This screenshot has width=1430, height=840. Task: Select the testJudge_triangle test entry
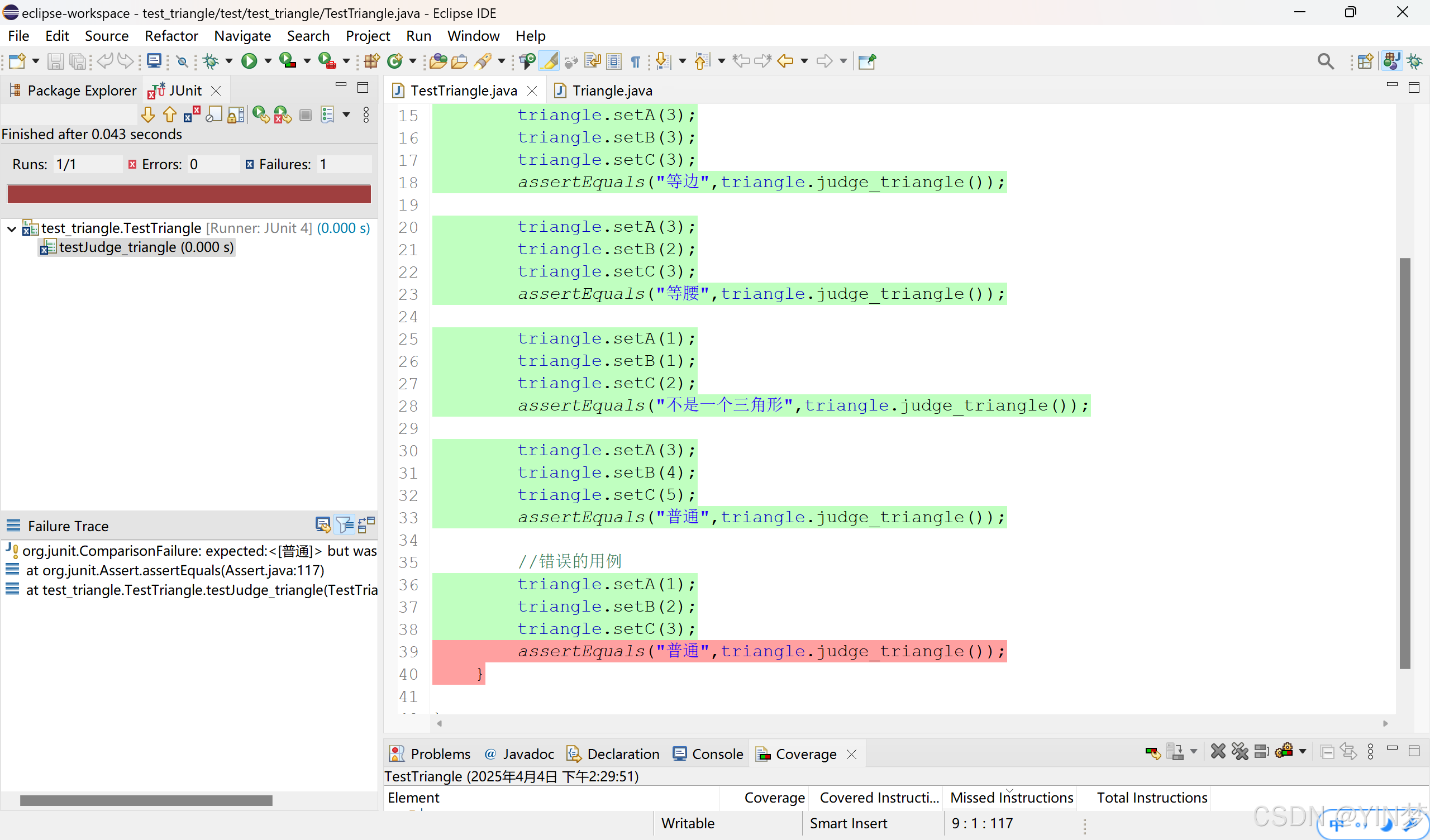click(146, 247)
